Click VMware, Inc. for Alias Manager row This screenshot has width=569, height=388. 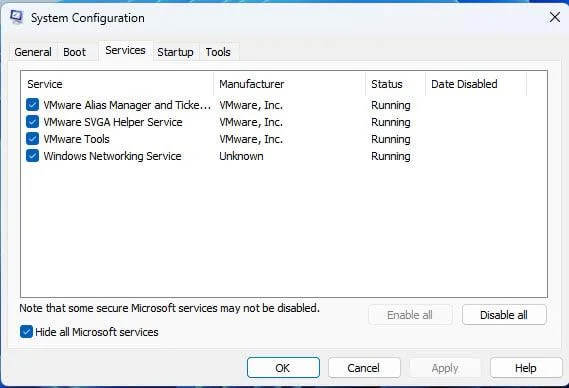pos(251,105)
